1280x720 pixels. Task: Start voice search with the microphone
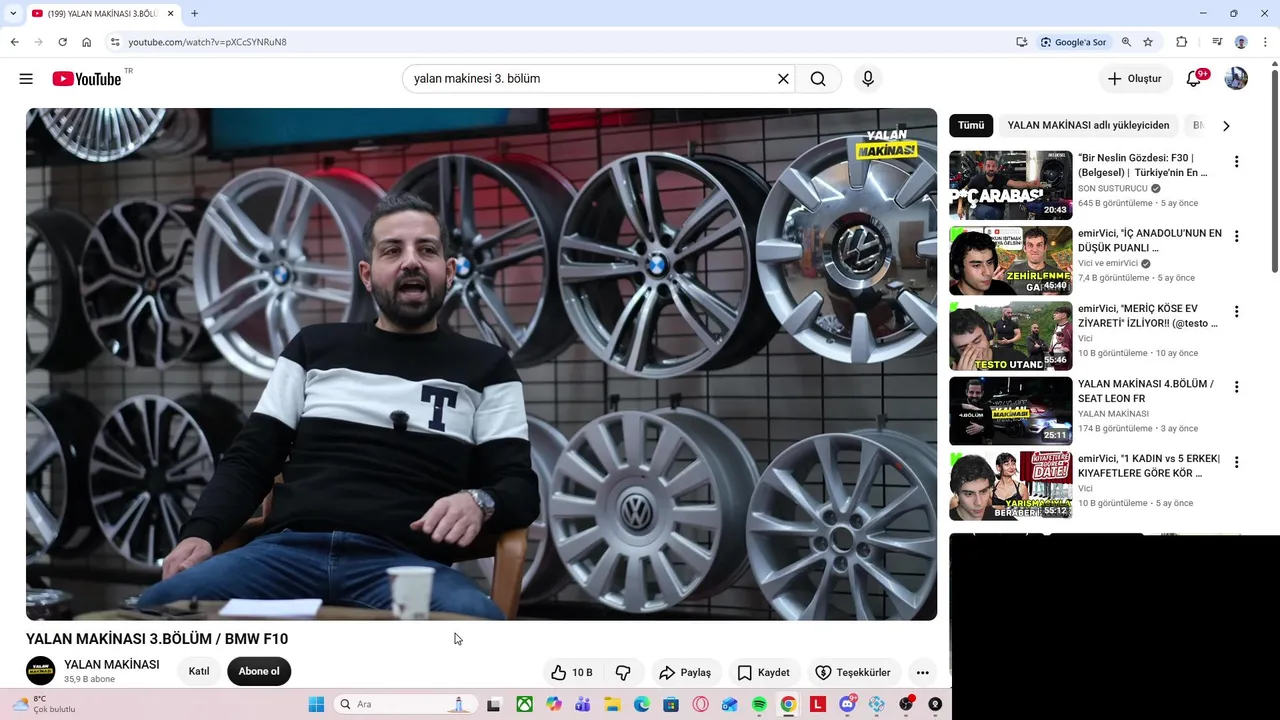point(868,79)
